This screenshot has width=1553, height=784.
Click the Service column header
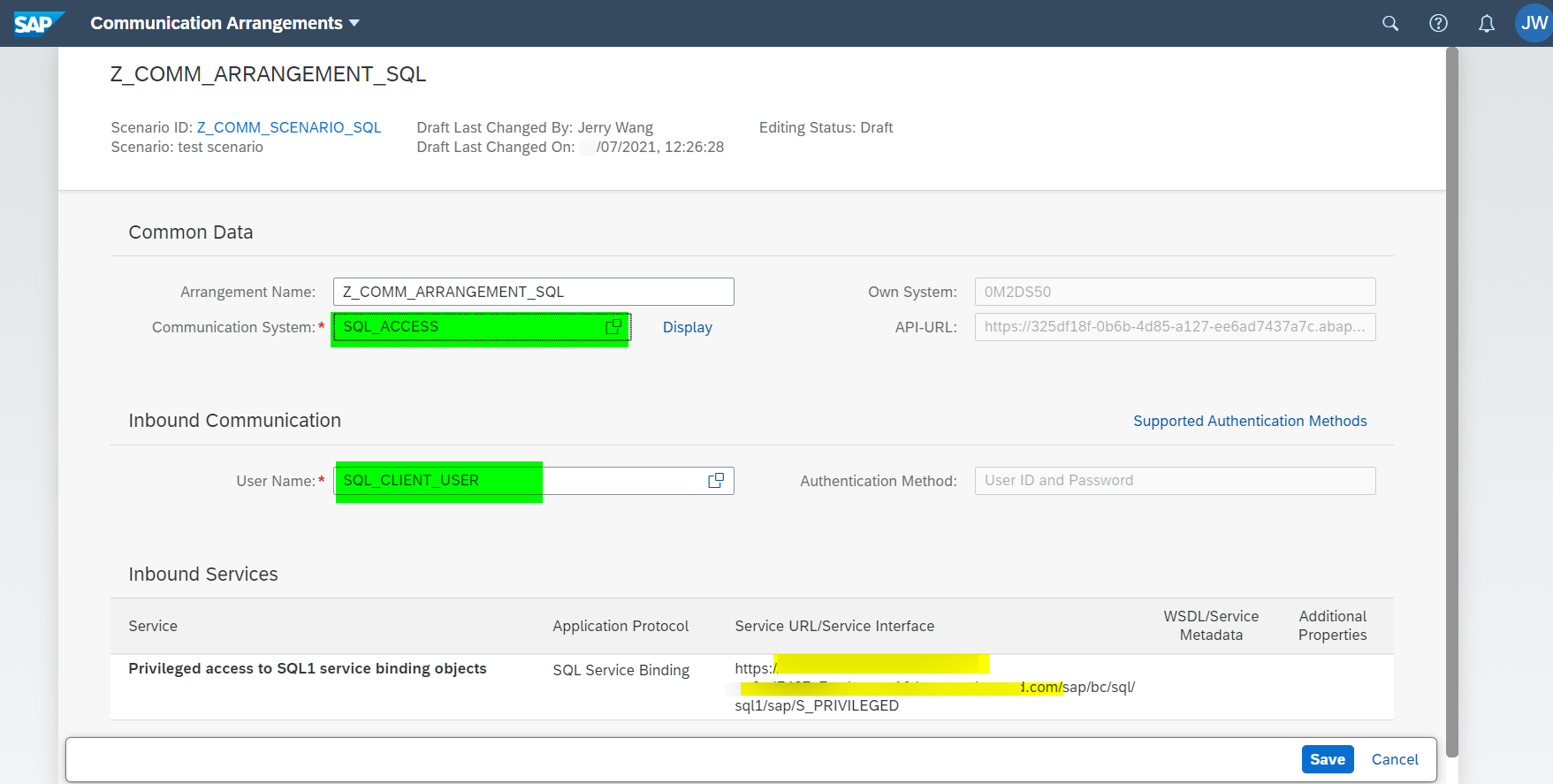click(x=153, y=626)
